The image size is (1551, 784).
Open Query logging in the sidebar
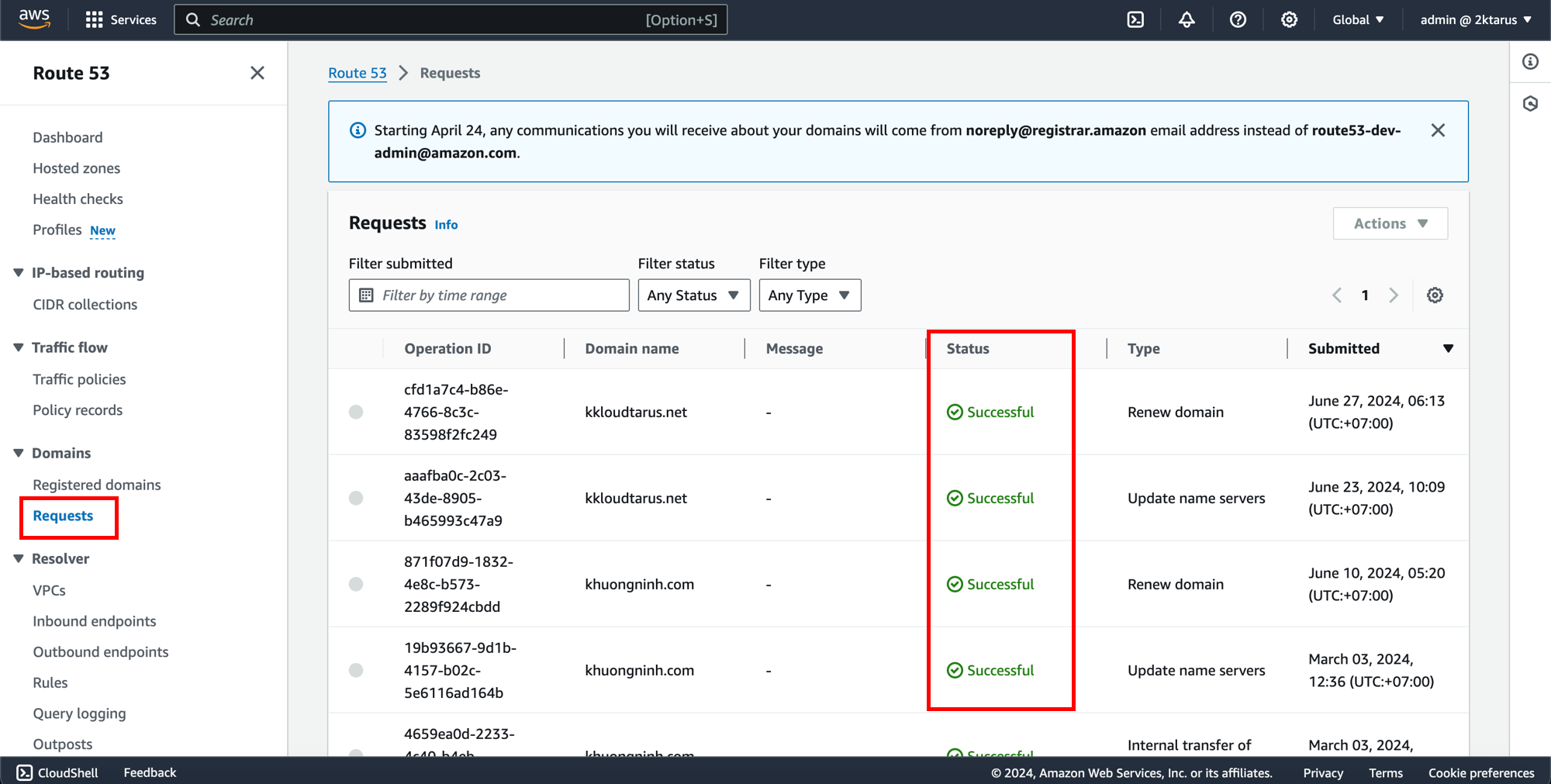tap(79, 713)
